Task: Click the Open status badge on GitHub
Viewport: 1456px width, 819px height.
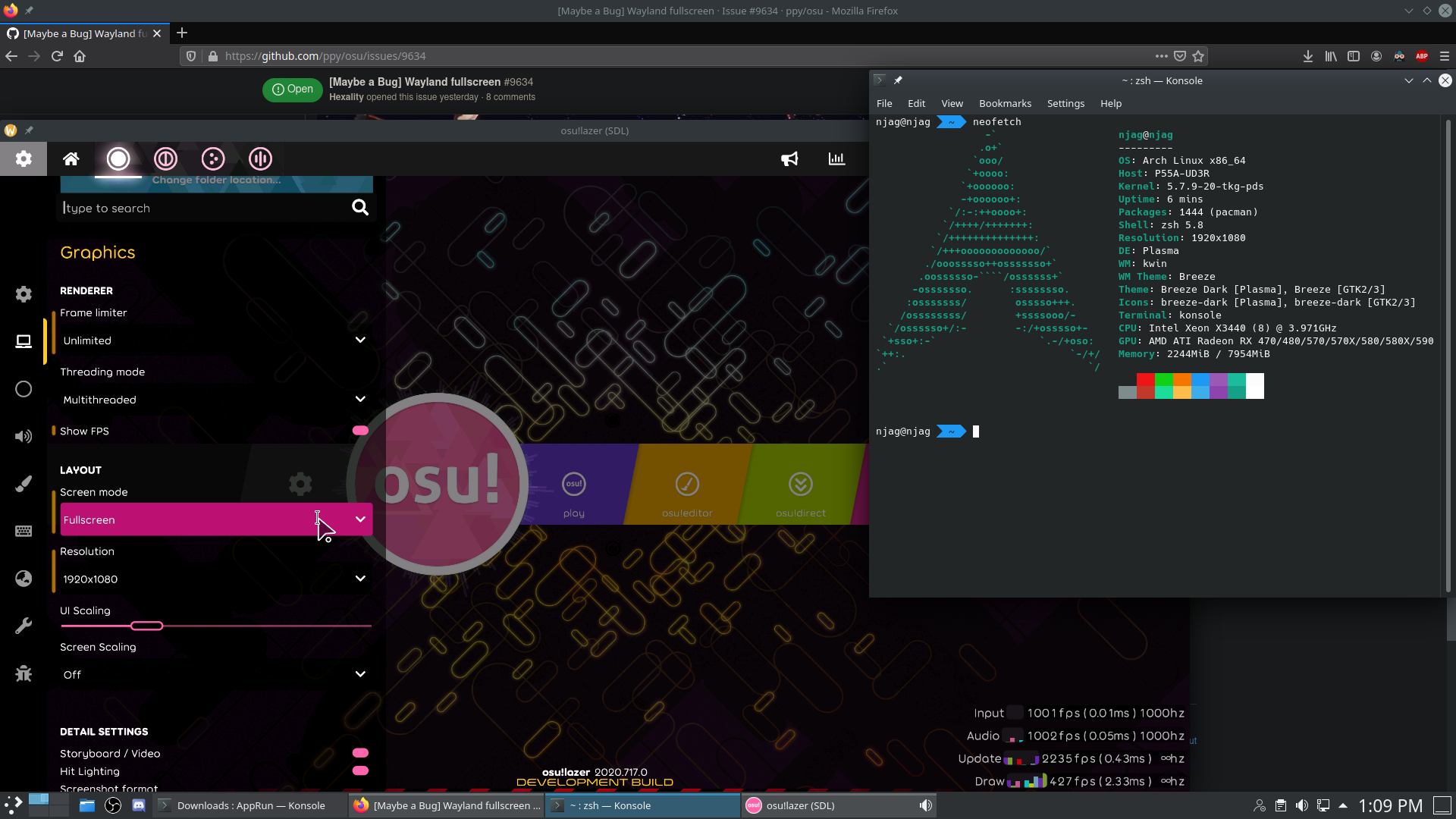Action: tap(291, 89)
